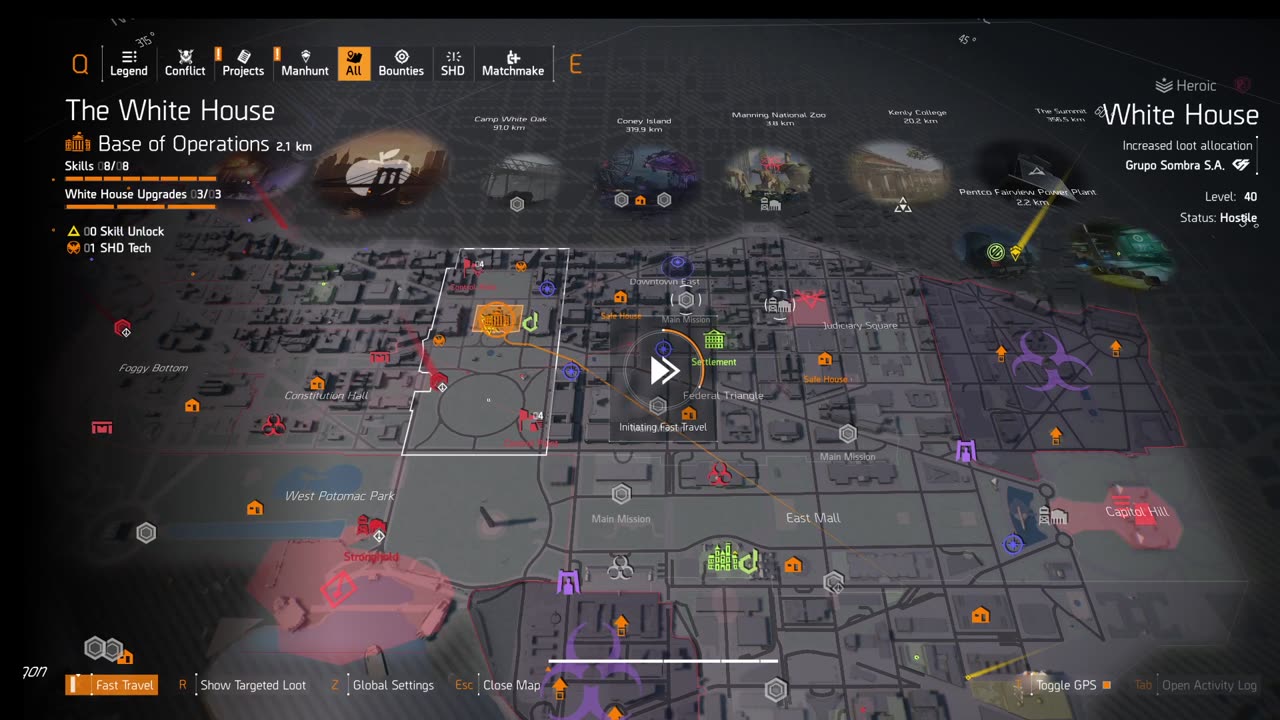This screenshot has width=1280, height=720.
Task: Click the Heroic difficulty label
Action: [1186, 86]
